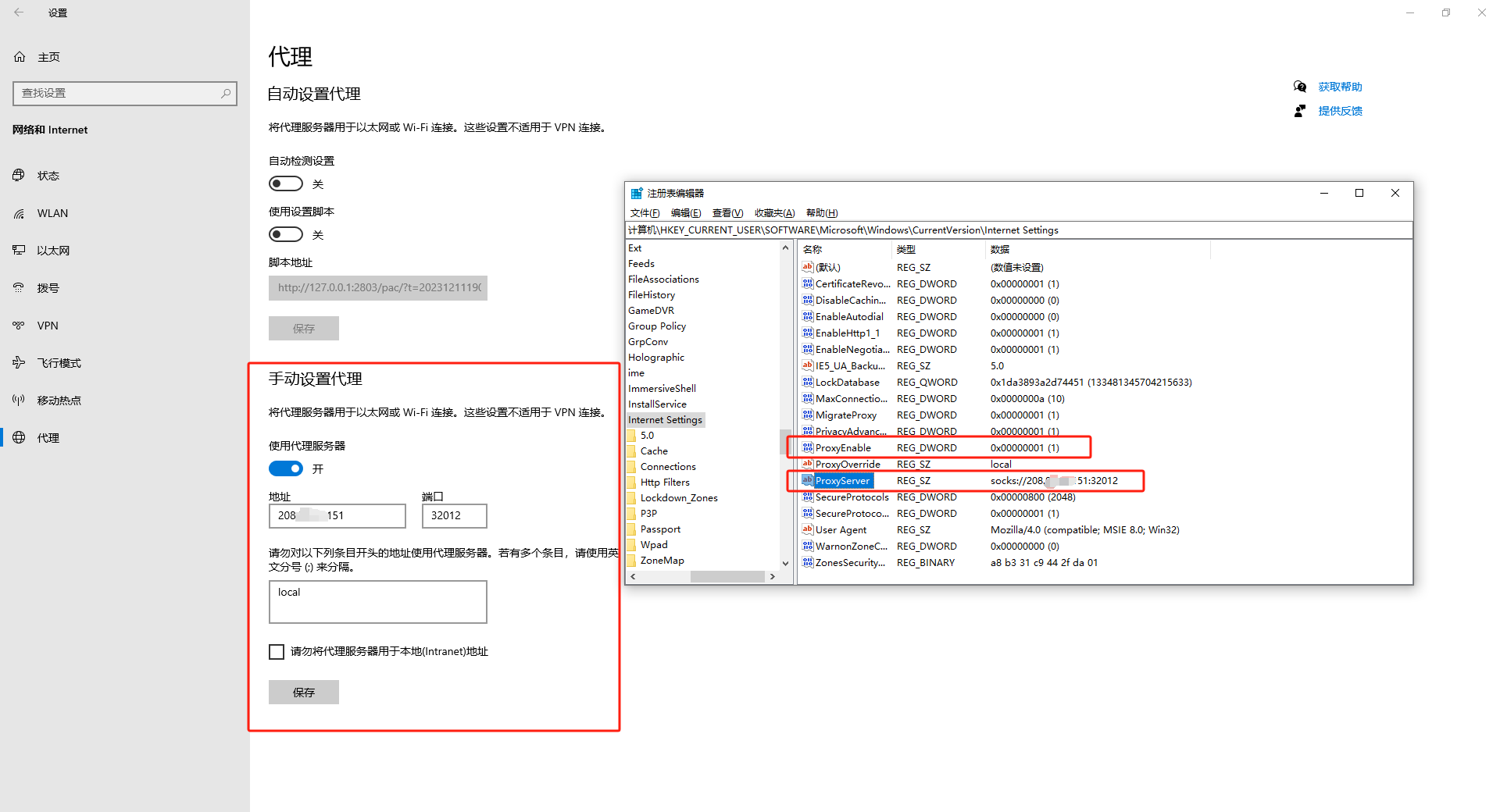Open the Ethernet (以太网) sidebar item
Viewport: 1500px width, 812px height.
click(52, 251)
